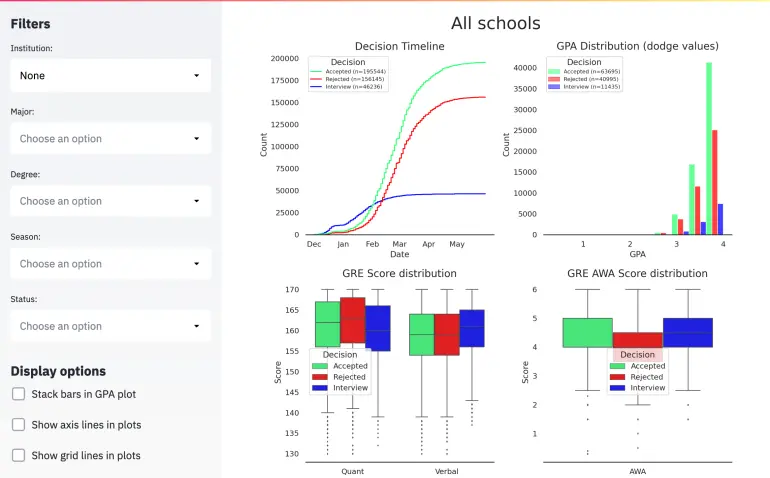Click the Institution: field label
770x478 pixels.
pos(31,48)
